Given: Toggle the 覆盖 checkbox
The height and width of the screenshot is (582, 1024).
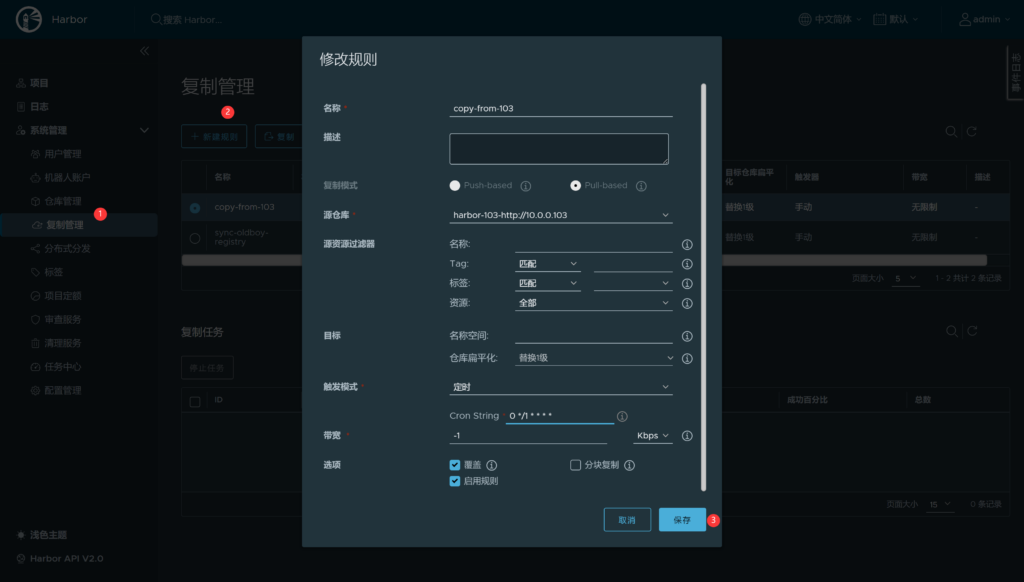Looking at the screenshot, I should click(x=455, y=465).
